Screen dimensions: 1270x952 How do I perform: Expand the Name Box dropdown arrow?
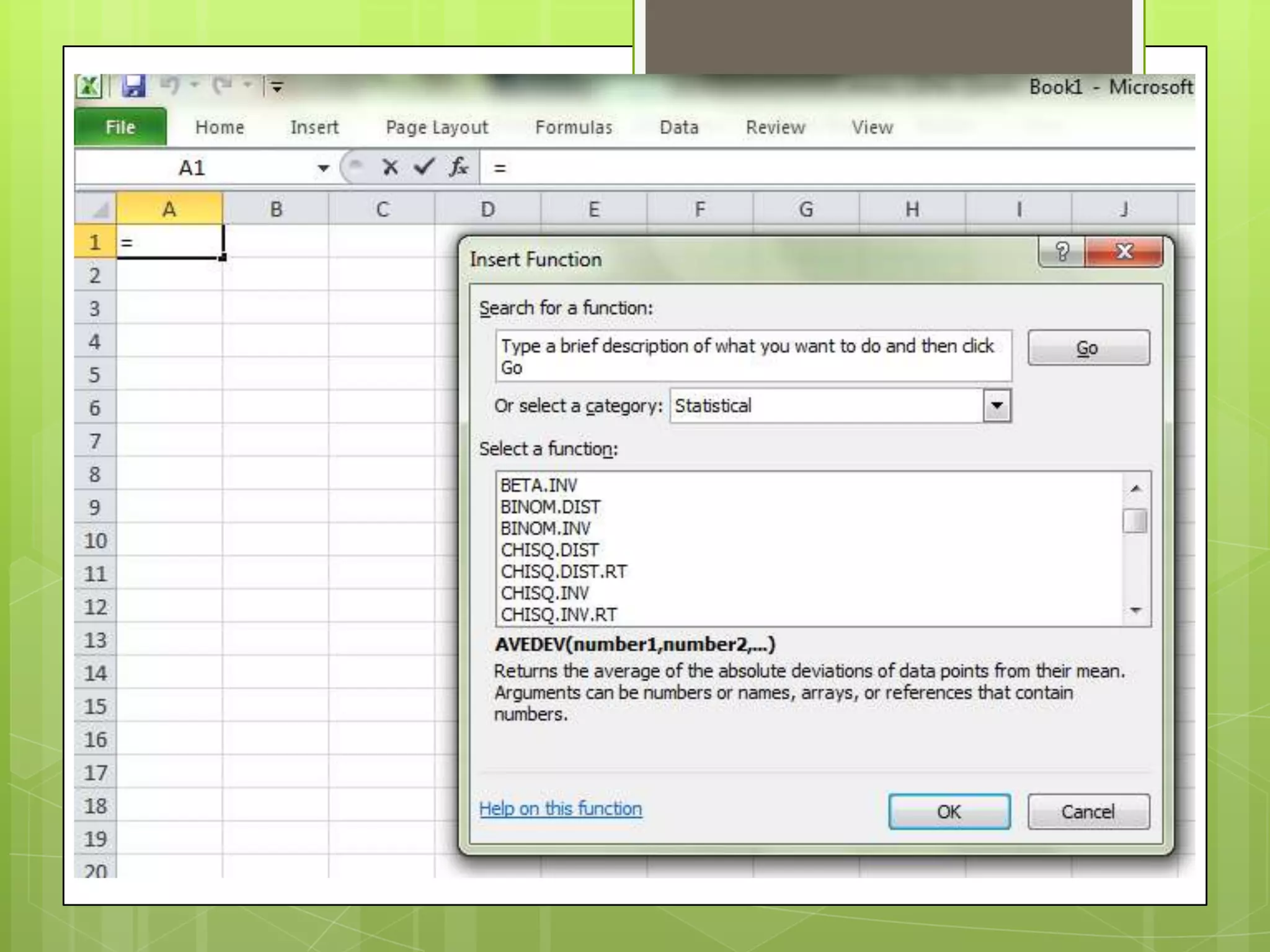[323, 168]
